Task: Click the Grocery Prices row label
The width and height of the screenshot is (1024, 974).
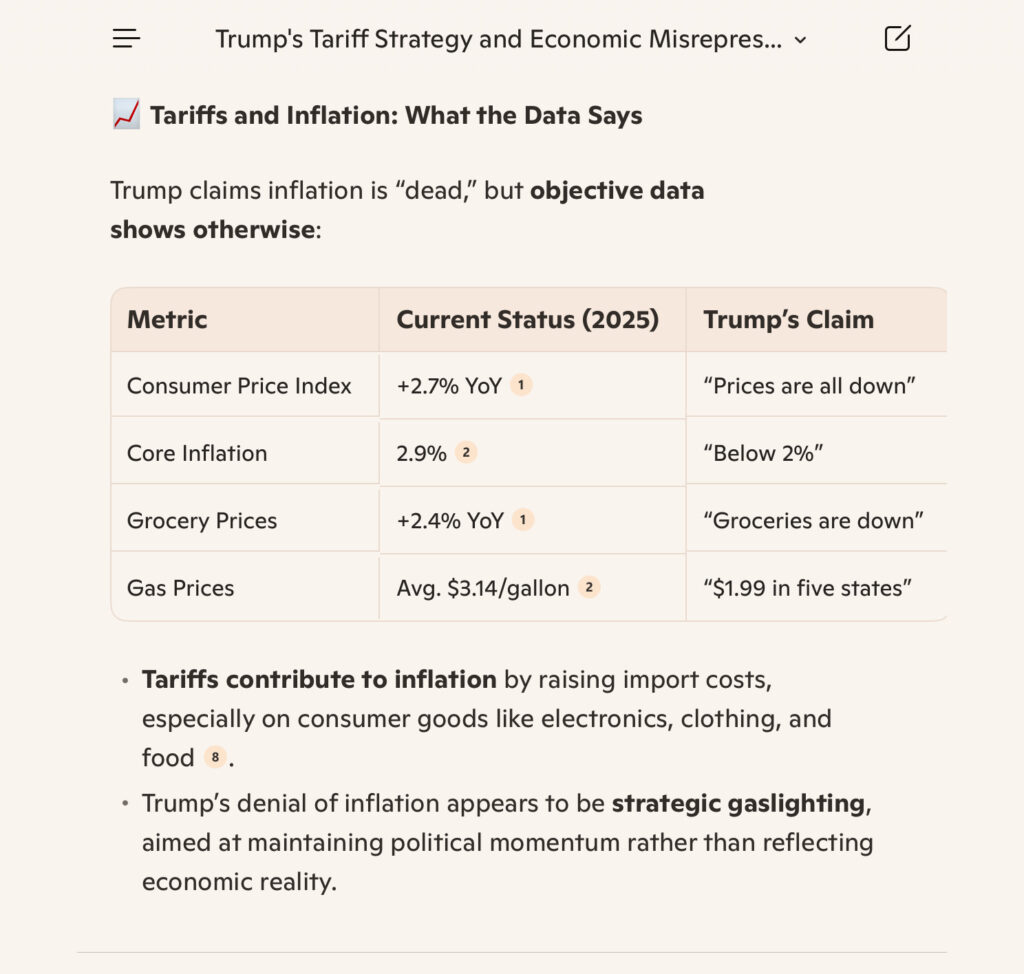Action: pos(202,521)
